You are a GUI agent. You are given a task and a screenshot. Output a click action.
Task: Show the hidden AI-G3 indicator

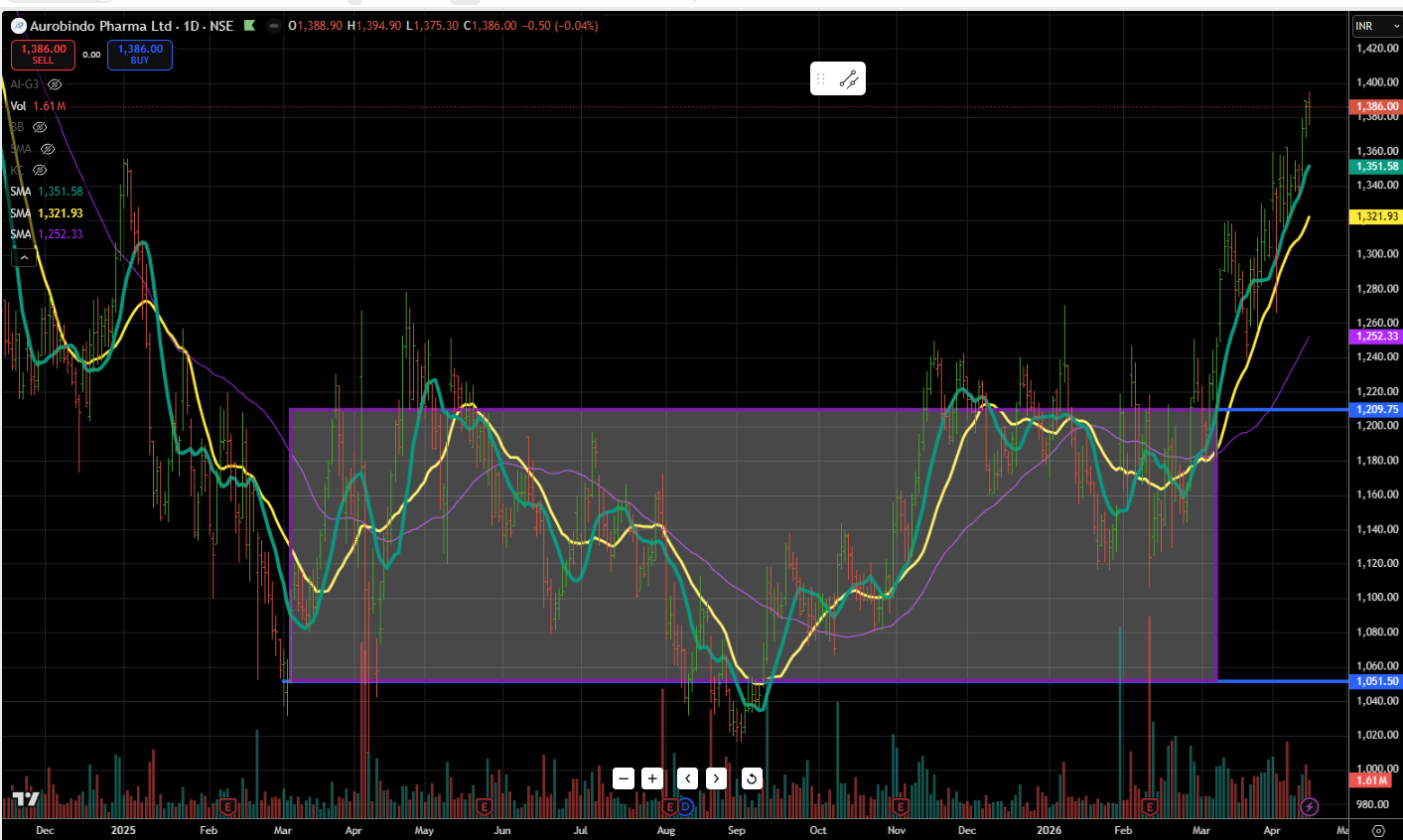click(55, 85)
